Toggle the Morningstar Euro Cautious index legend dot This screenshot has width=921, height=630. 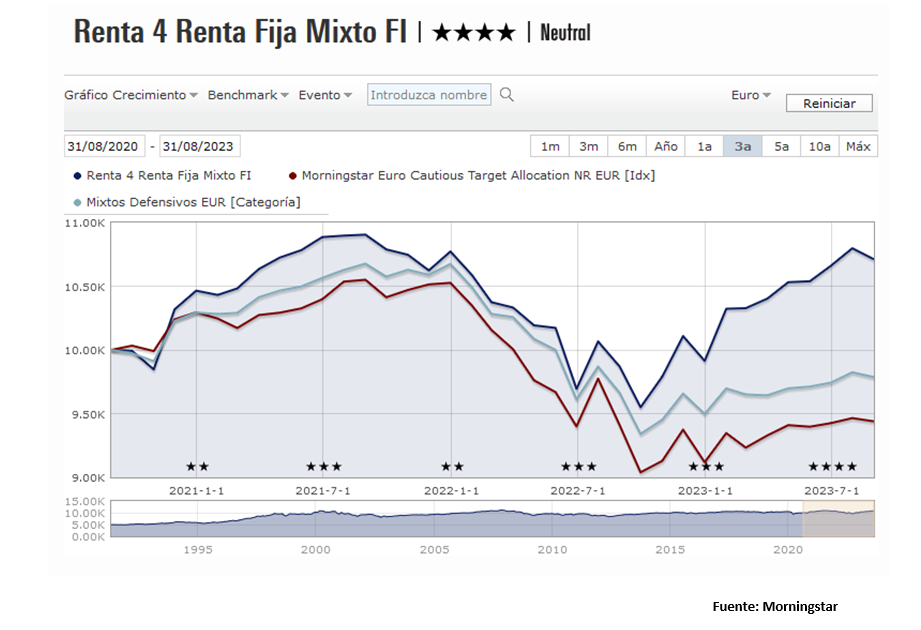coord(293,176)
